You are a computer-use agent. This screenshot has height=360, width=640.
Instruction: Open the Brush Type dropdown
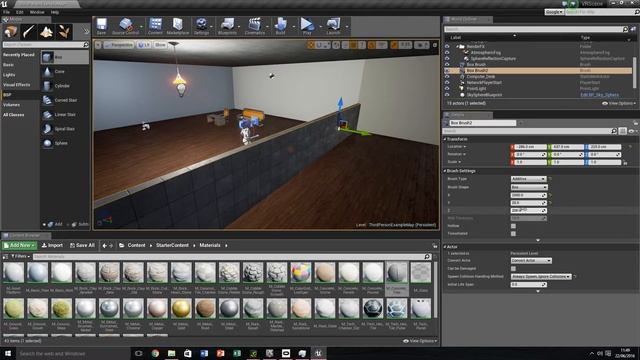point(528,179)
